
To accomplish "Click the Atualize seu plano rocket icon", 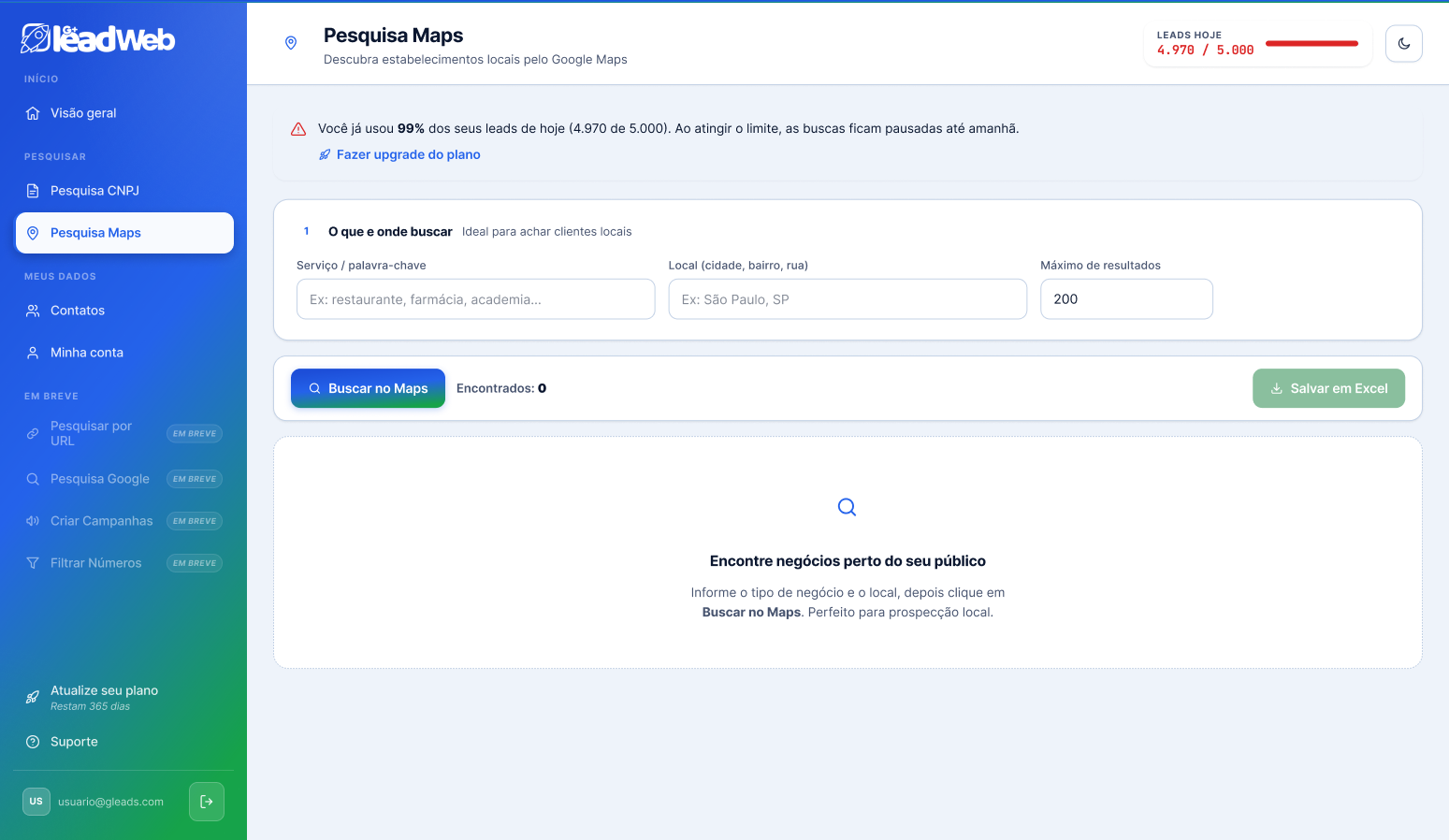I will point(33,697).
